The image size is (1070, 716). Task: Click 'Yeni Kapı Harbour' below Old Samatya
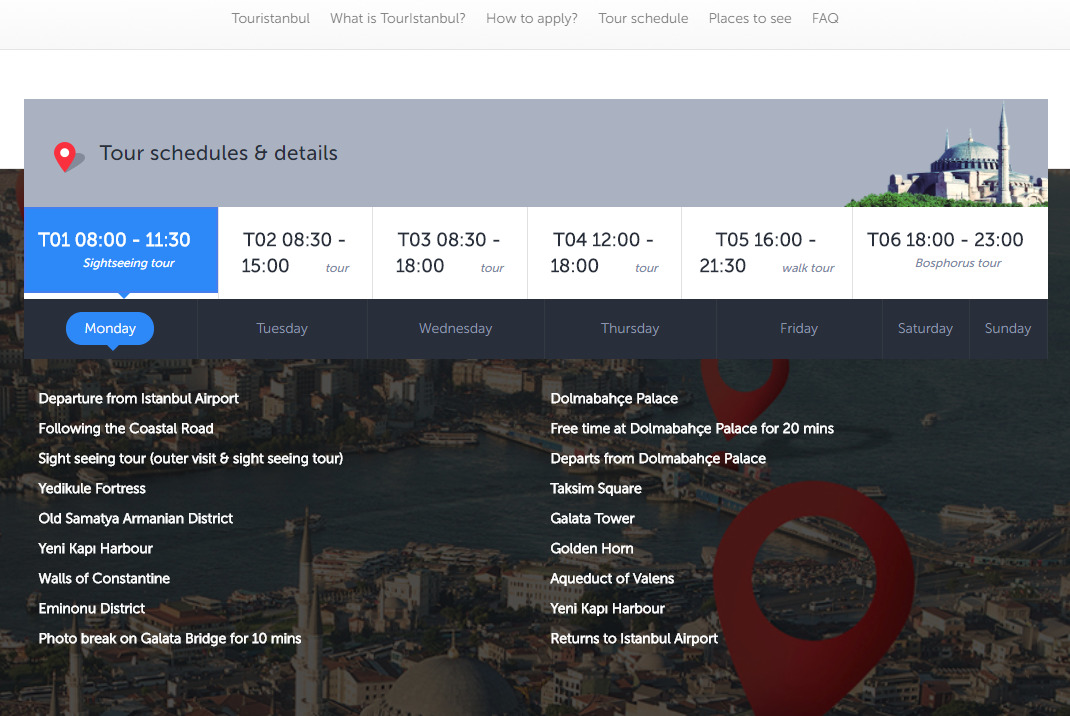pos(96,549)
